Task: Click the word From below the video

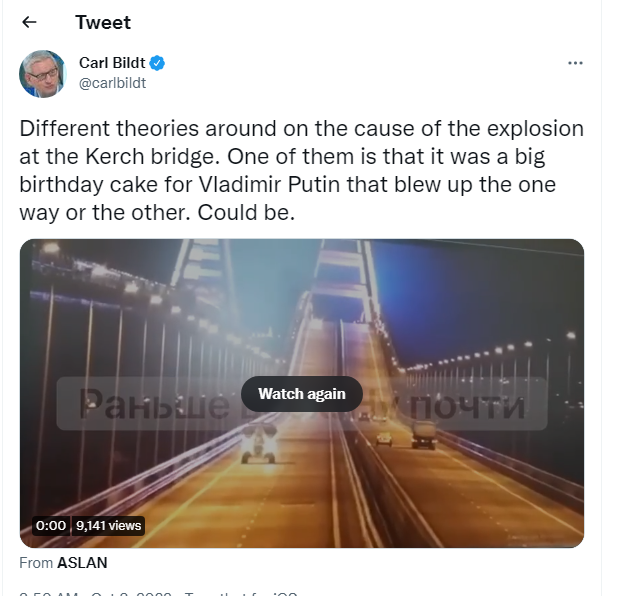Action: [36, 563]
